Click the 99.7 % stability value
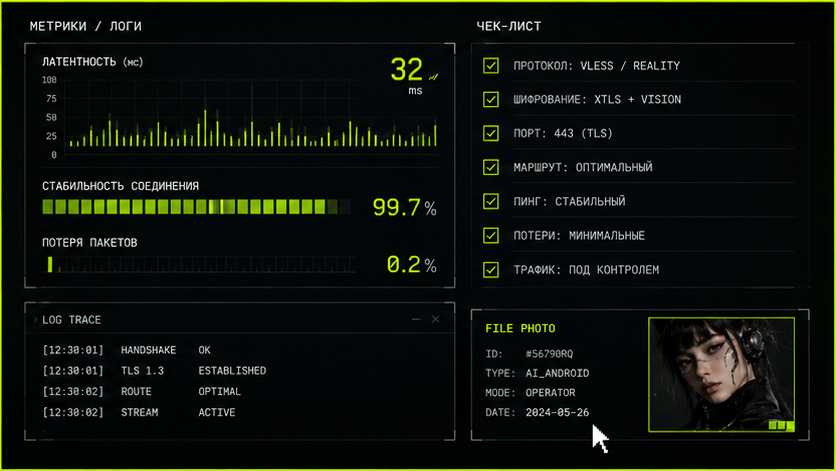Screen dimensions: 836x471 click(x=404, y=207)
